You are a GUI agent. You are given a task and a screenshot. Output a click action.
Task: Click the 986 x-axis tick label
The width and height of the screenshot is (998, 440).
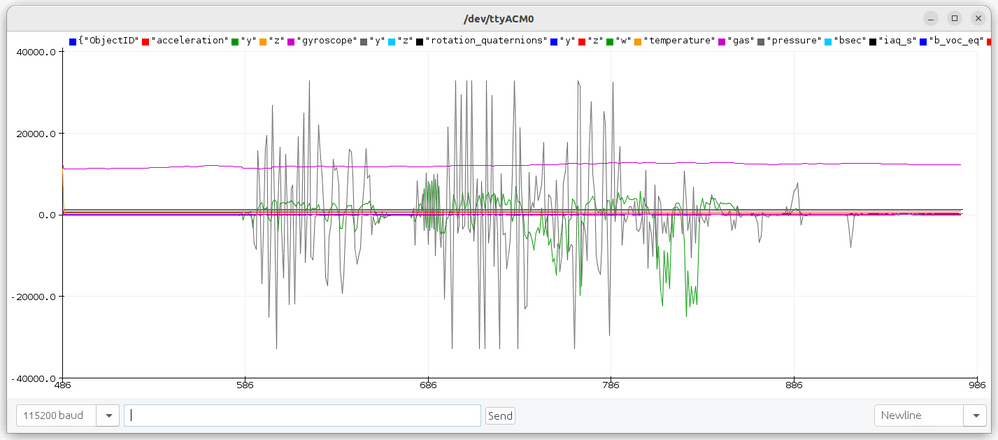(x=977, y=385)
